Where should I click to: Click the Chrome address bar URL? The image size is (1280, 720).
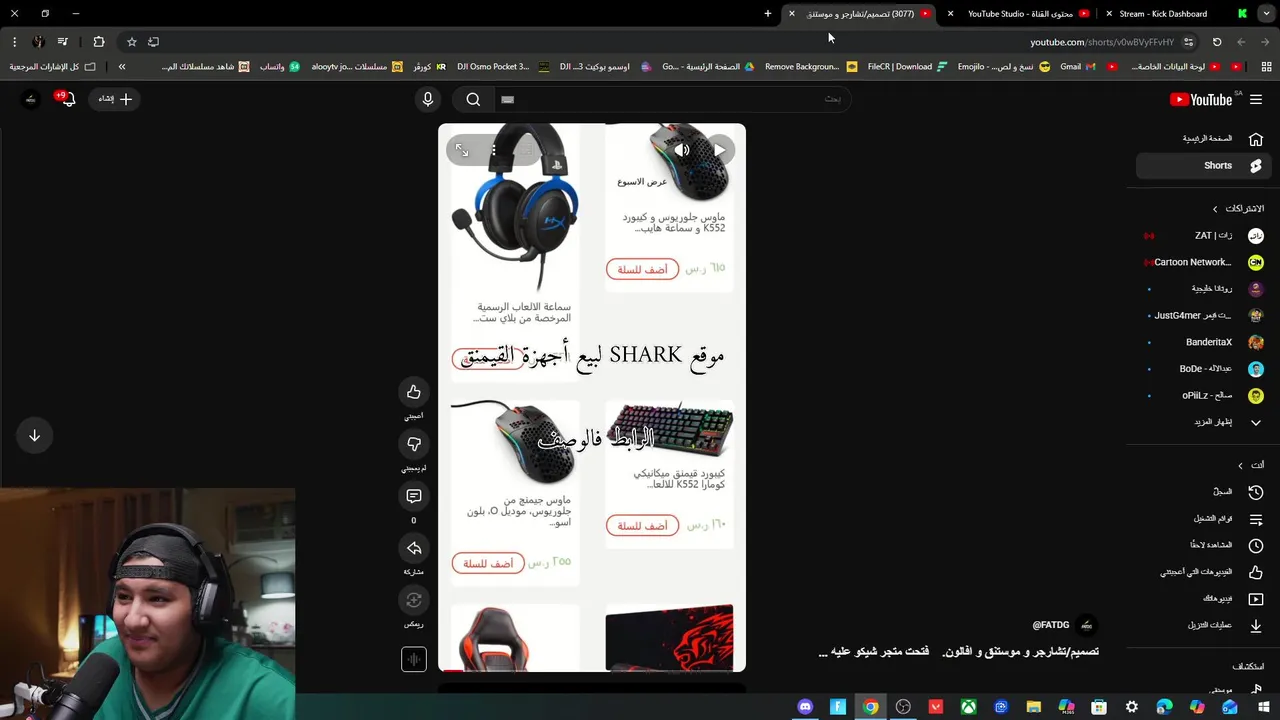pyautogui.click(x=1102, y=42)
